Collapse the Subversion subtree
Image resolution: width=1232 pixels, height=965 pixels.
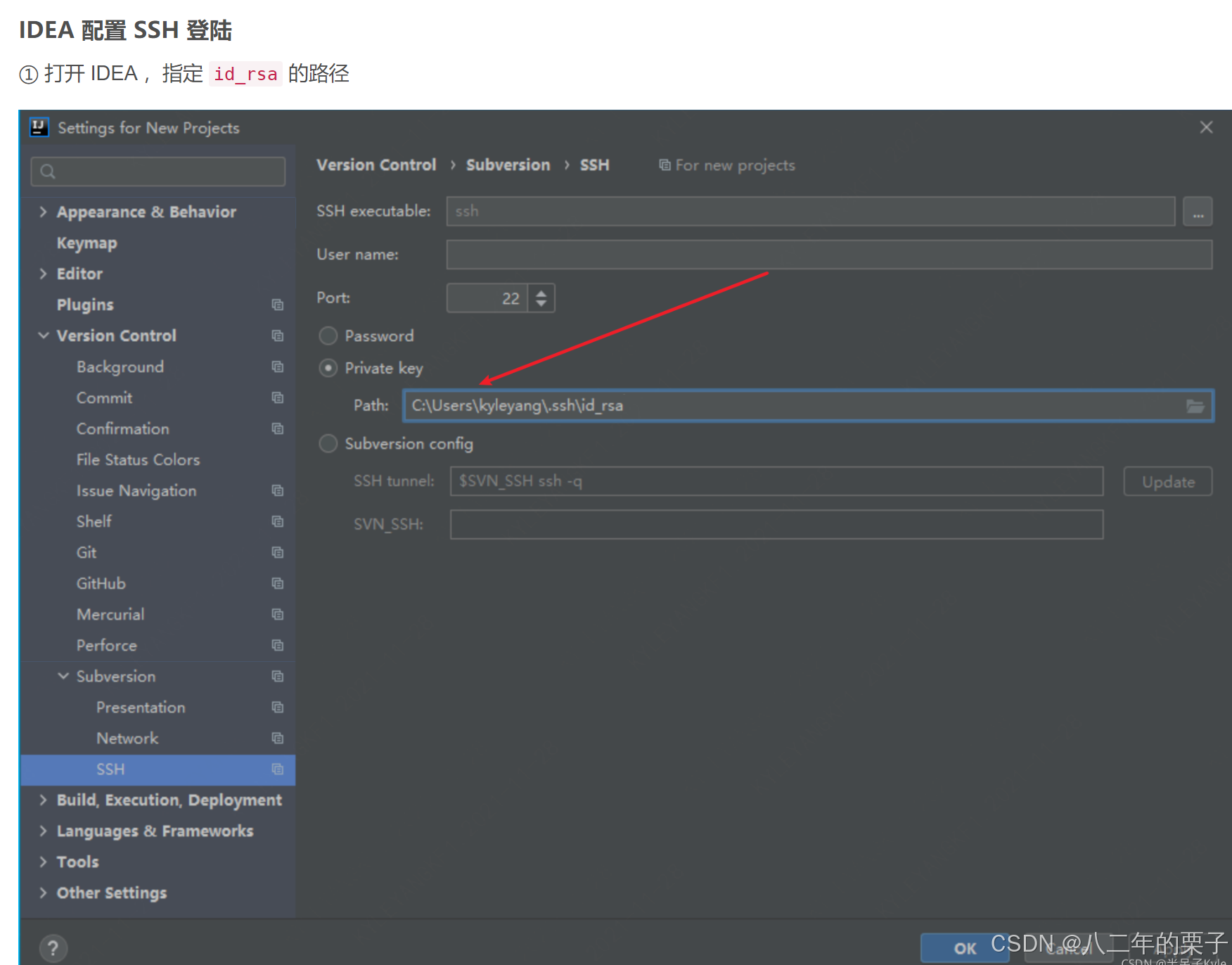[x=63, y=676]
